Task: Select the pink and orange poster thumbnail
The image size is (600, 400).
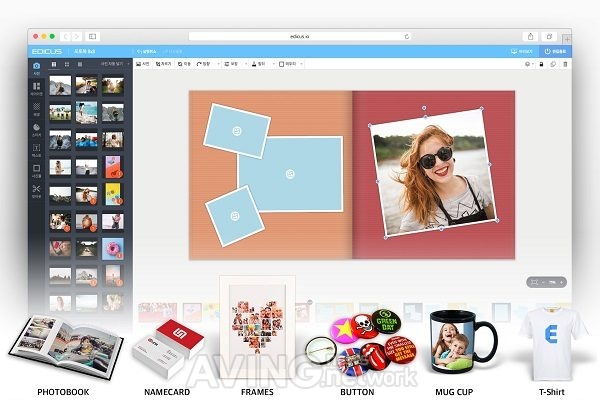Action: (x=113, y=167)
